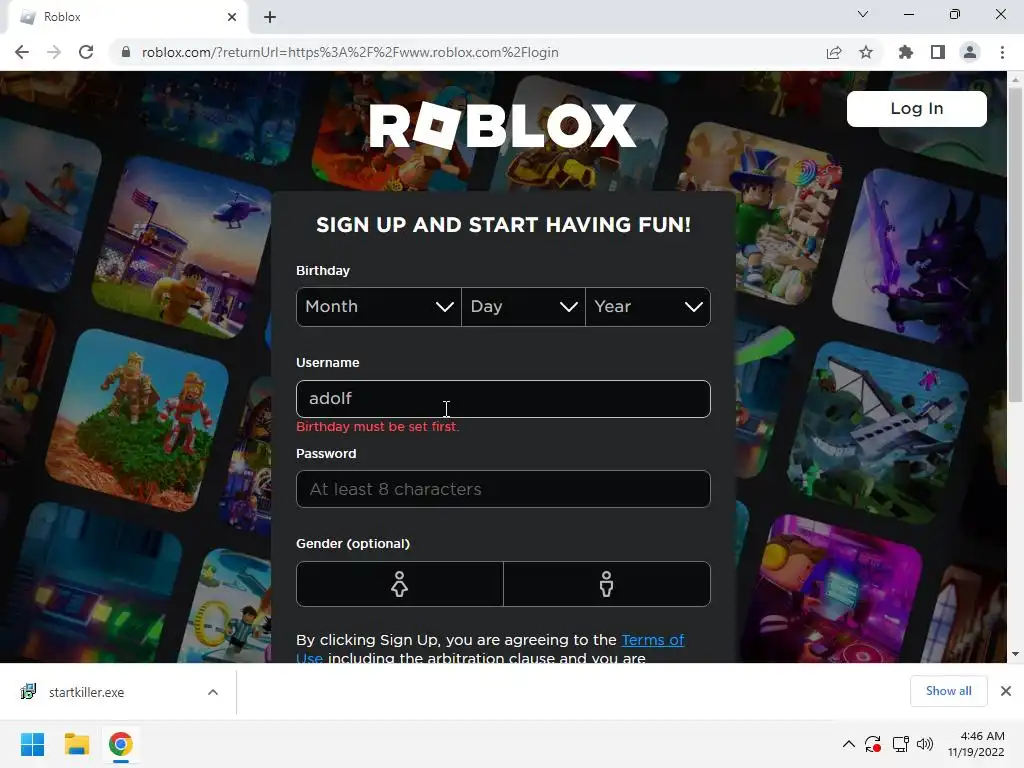The width and height of the screenshot is (1024, 768).
Task: Open the Extensions puzzle icon
Action: point(906,52)
